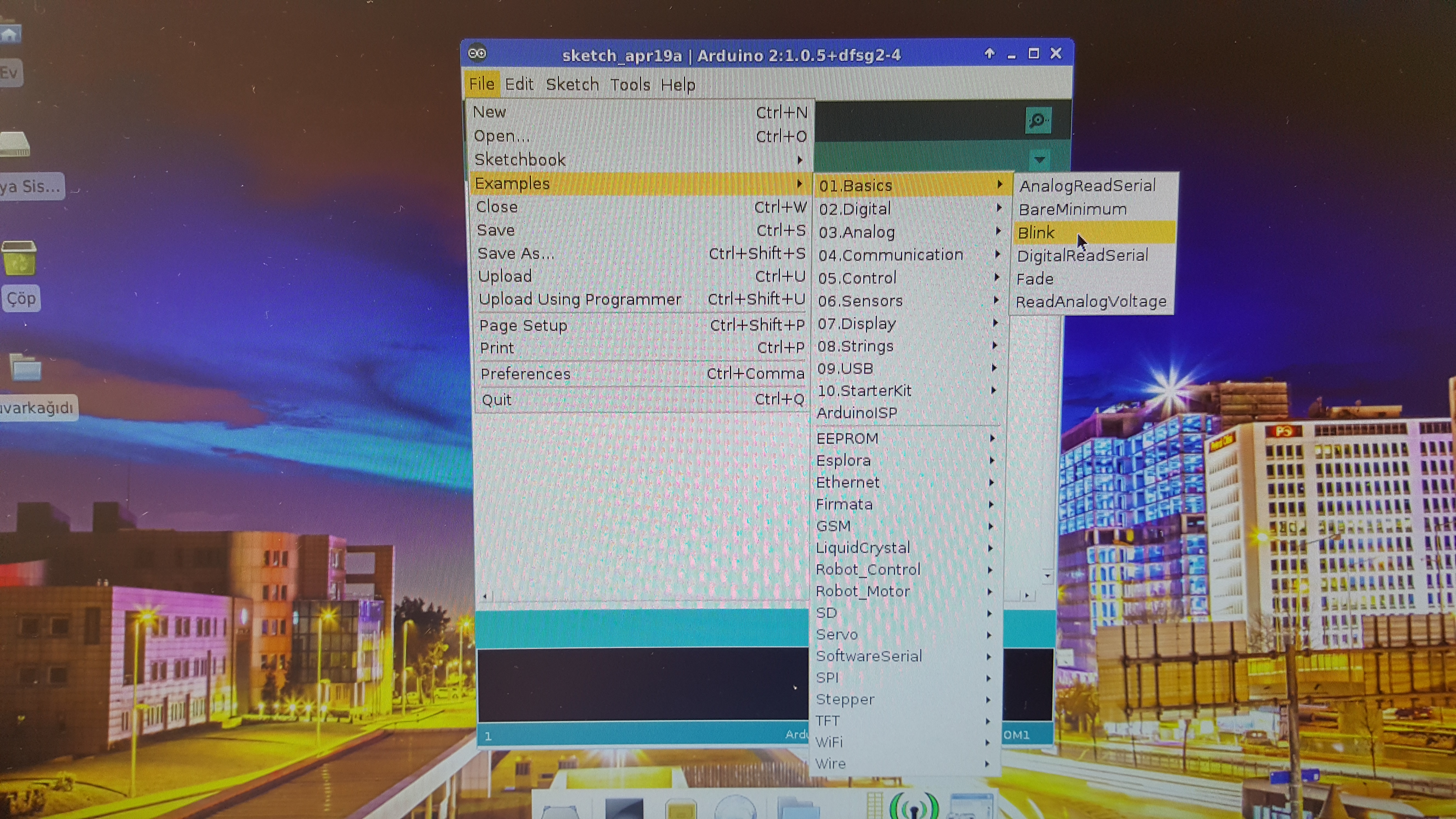
Task: Open the DigitalReadSerial example
Action: pyautogui.click(x=1093, y=255)
